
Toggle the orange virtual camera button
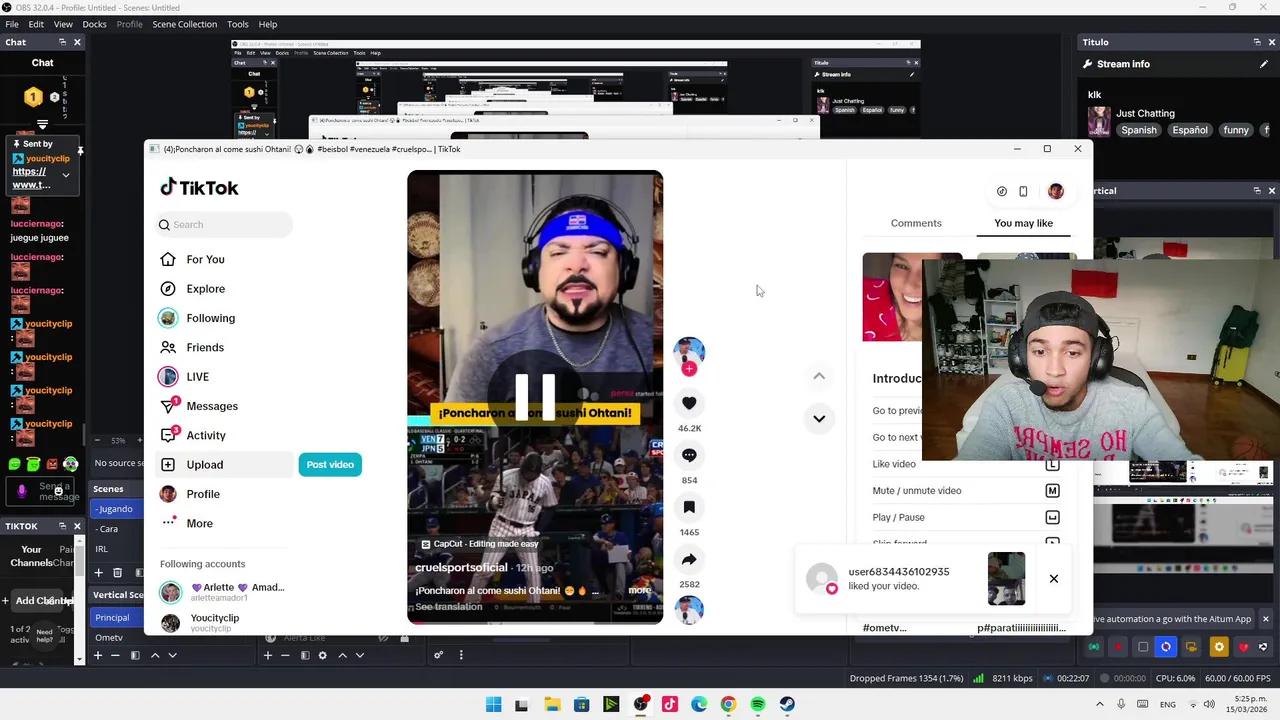(1192, 647)
